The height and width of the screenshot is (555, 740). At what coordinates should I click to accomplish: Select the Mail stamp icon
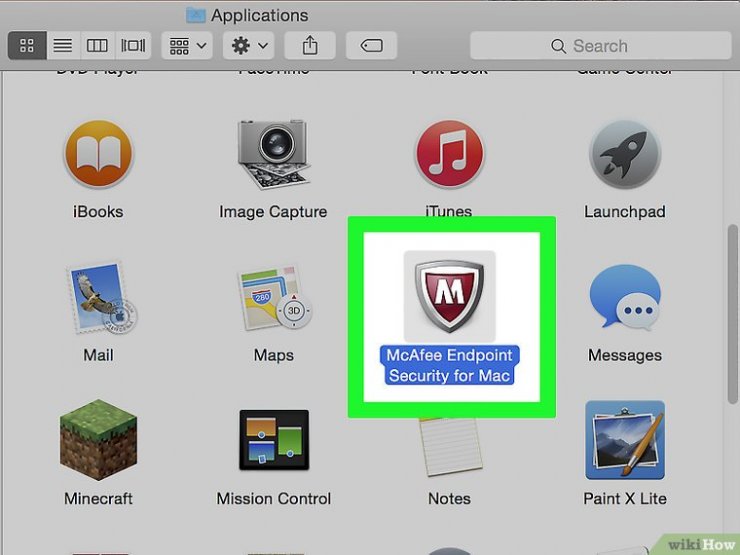(101, 297)
